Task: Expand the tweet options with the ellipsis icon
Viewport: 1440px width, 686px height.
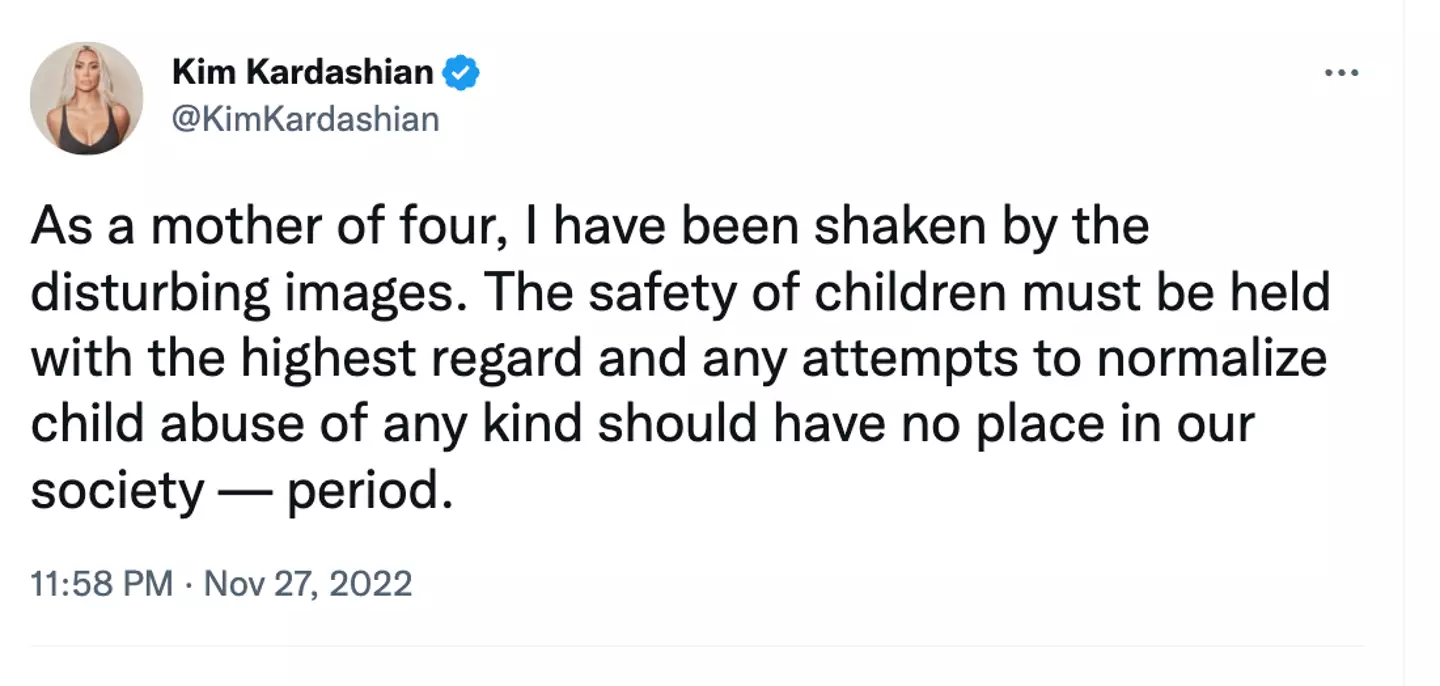Action: click(x=1341, y=71)
